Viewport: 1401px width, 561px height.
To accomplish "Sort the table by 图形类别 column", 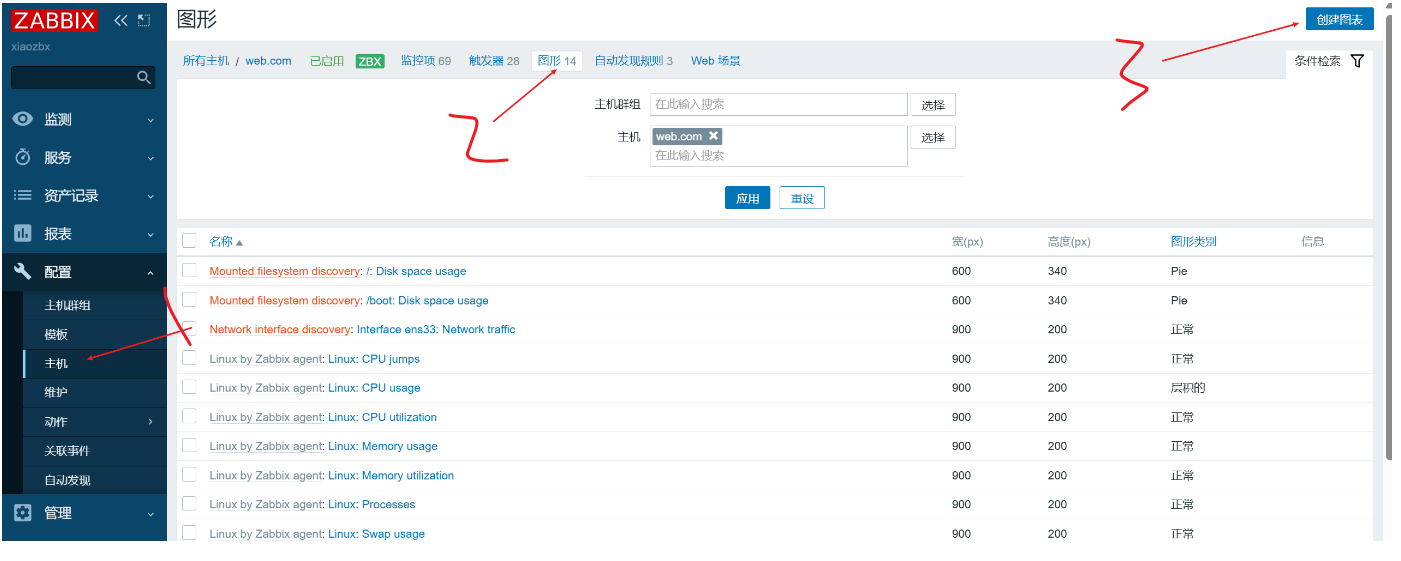I will (x=1193, y=242).
